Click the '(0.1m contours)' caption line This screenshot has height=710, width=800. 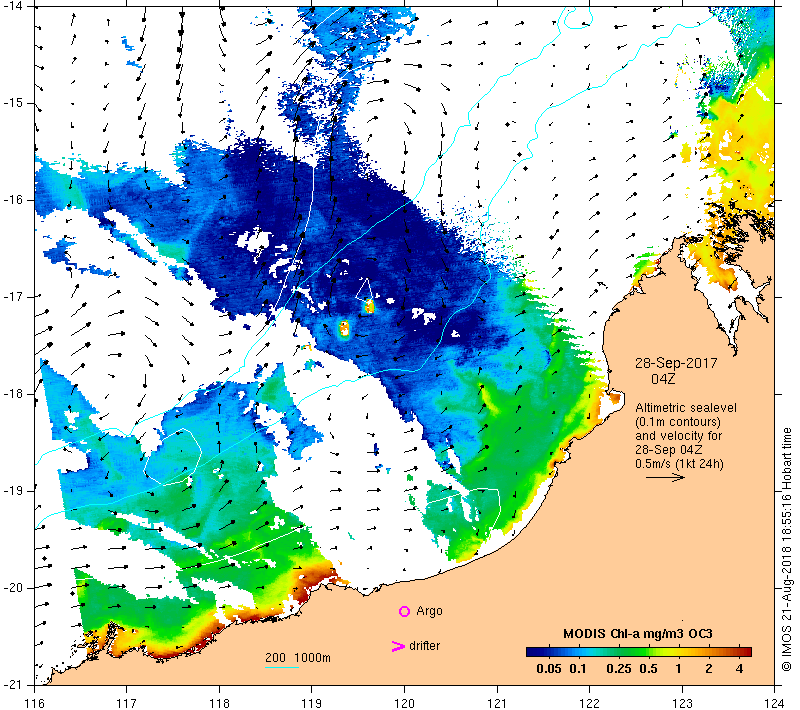click(678, 422)
